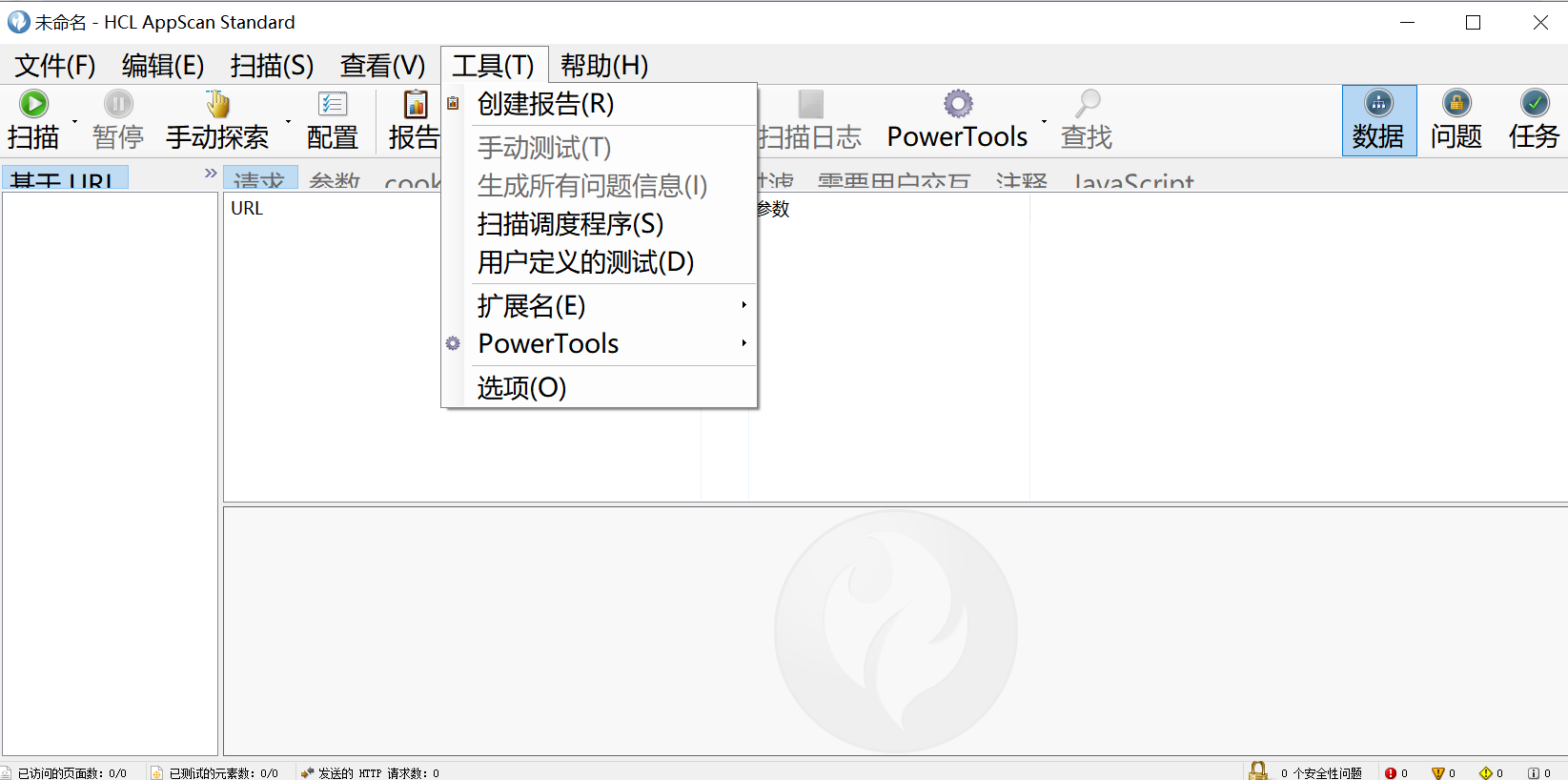The height and width of the screenshot is (780, 1568).
Task: Expand the PowerTools submenu arrow in menu
Action: [743, 343]
